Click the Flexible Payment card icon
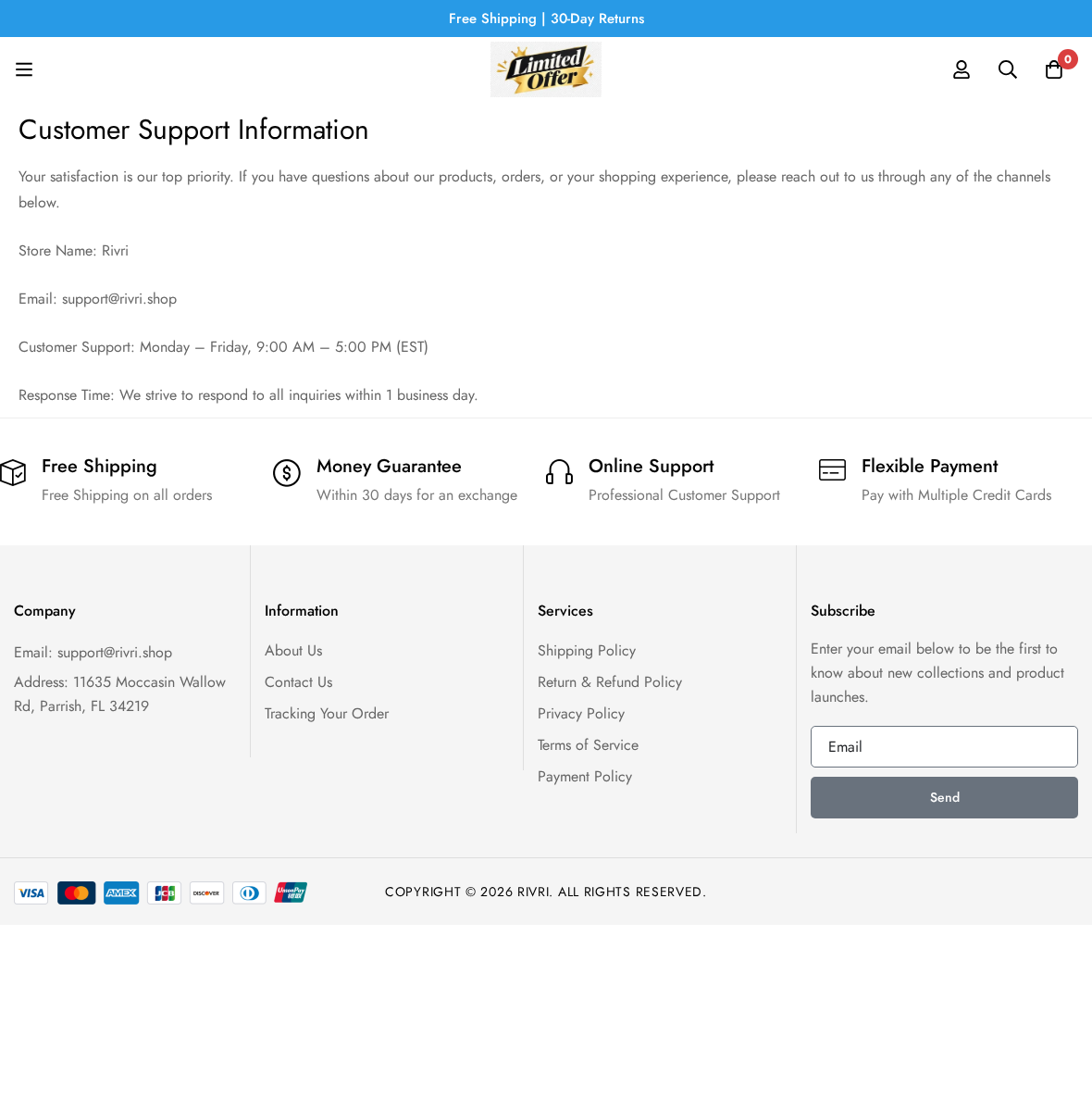Screen dimensions: 1092x1111 pyautogui.click(x=832, y=470)
